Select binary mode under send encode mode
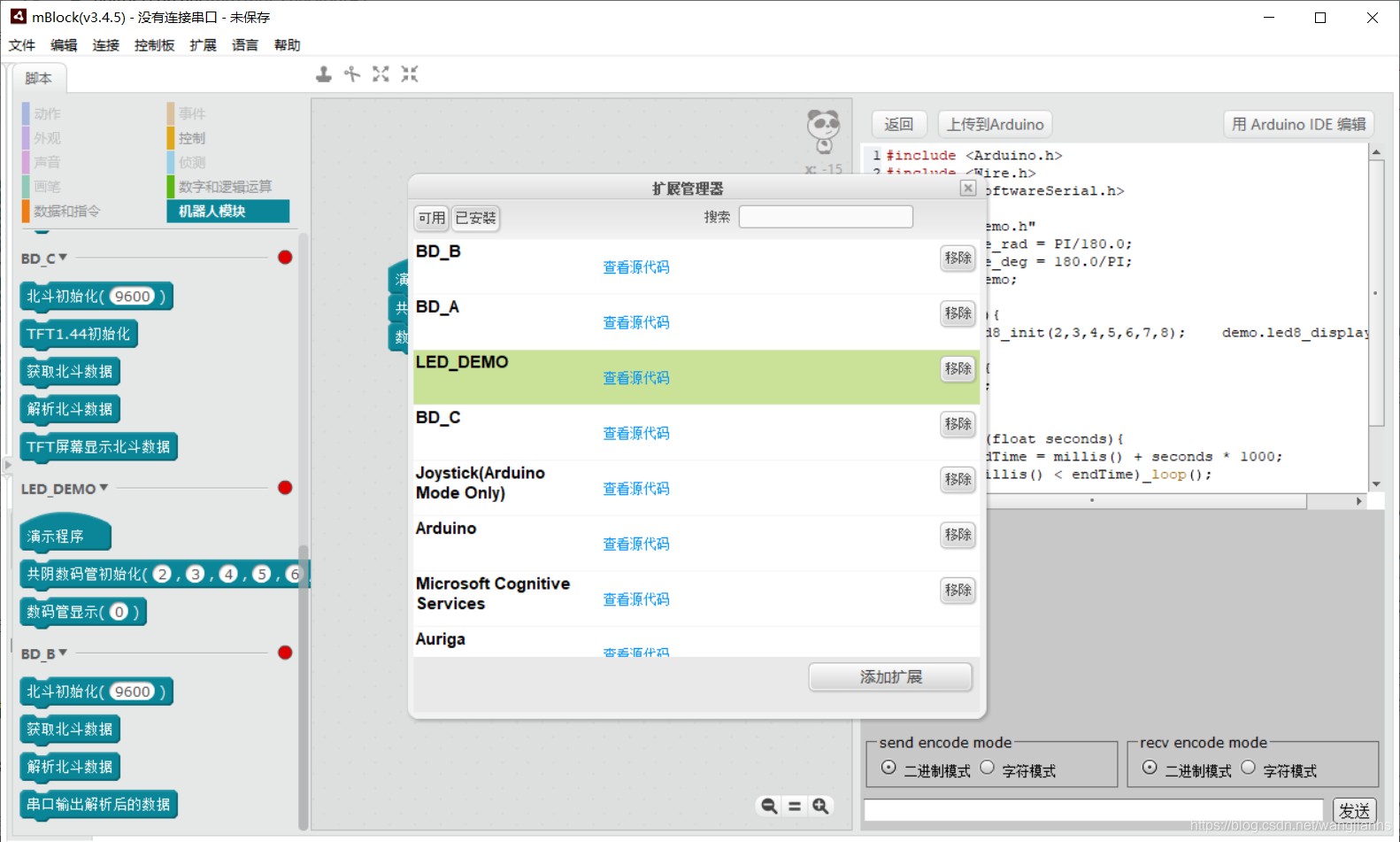This screenshot has width=1400, height=842. click(x=888, y=768)
